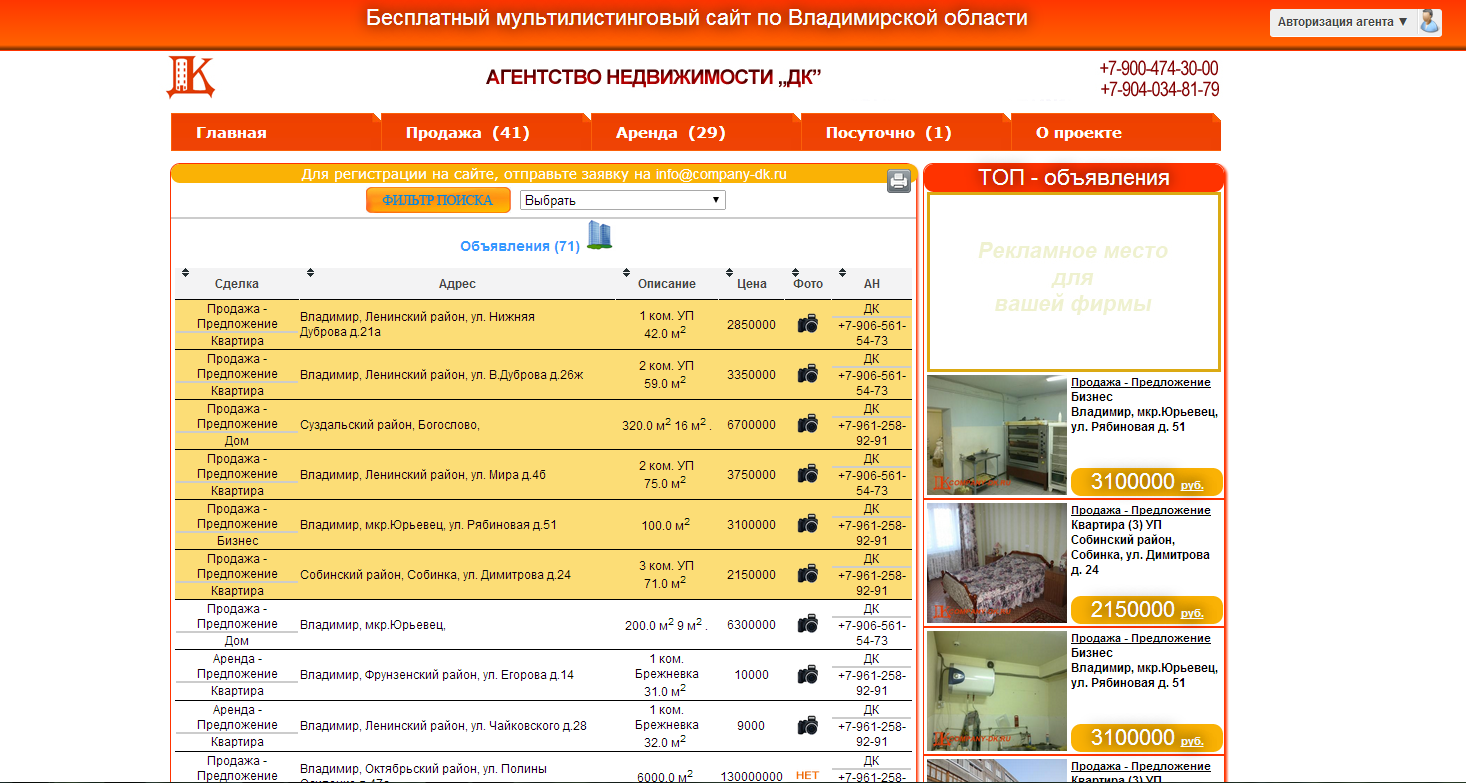Click the sort arrow next to Фото header
The height and width of the screenshot is (783, 1466).
pos(796,273)
